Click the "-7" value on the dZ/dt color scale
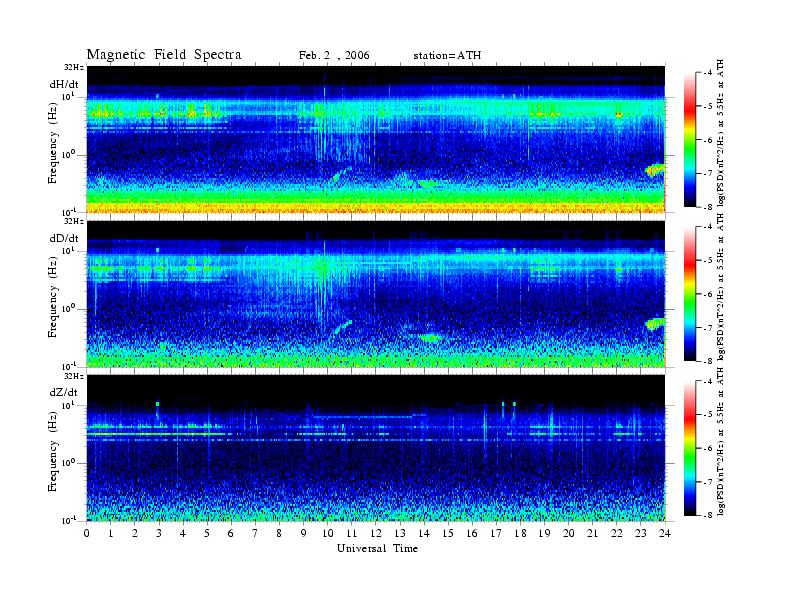Image resolution: width=792 pixels, height=612 pixels. pyautogui.click(x=708, y=482)
